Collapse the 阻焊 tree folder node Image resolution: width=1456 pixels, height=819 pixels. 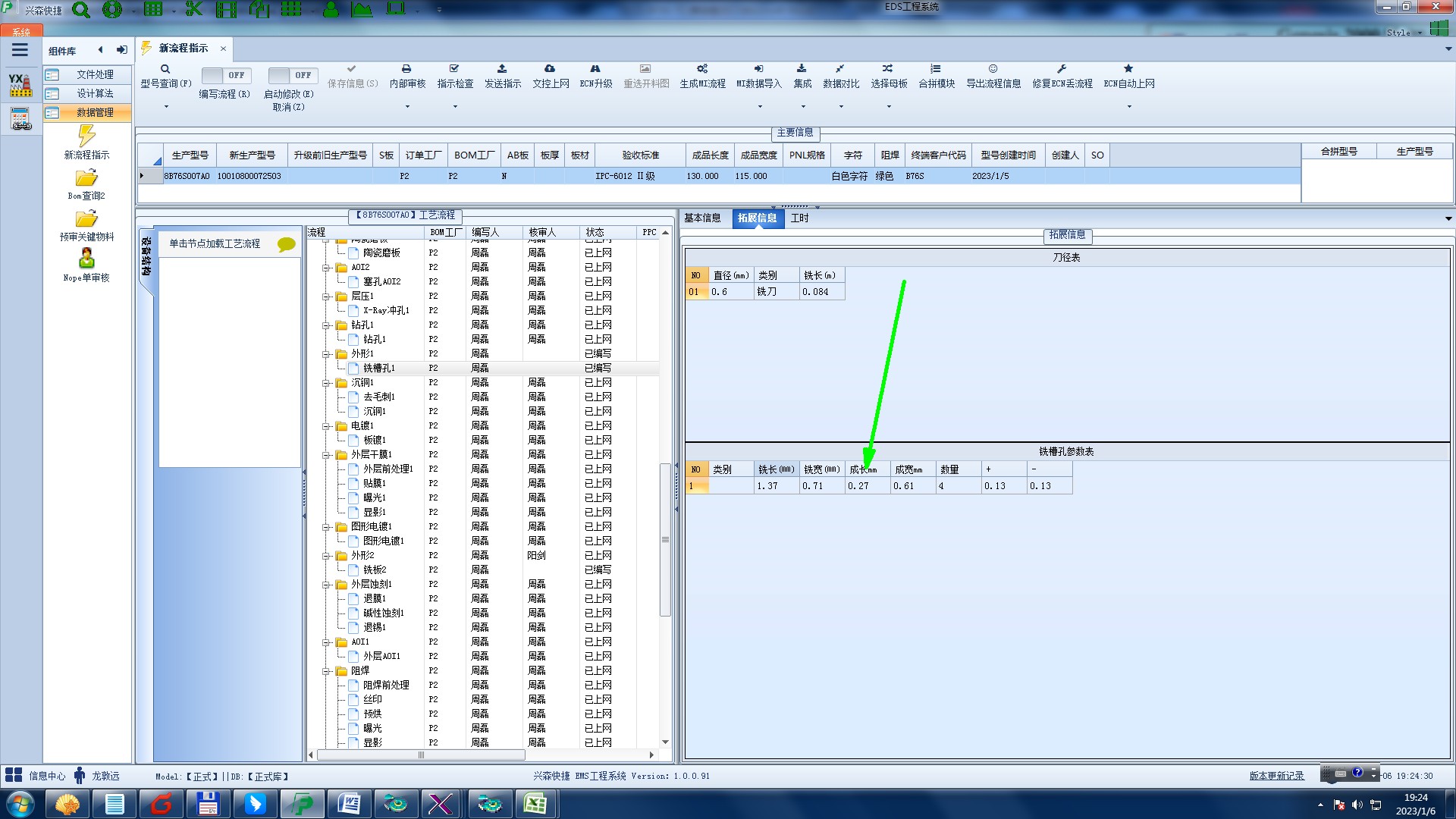pyautogui.click(x=326, y=671)
